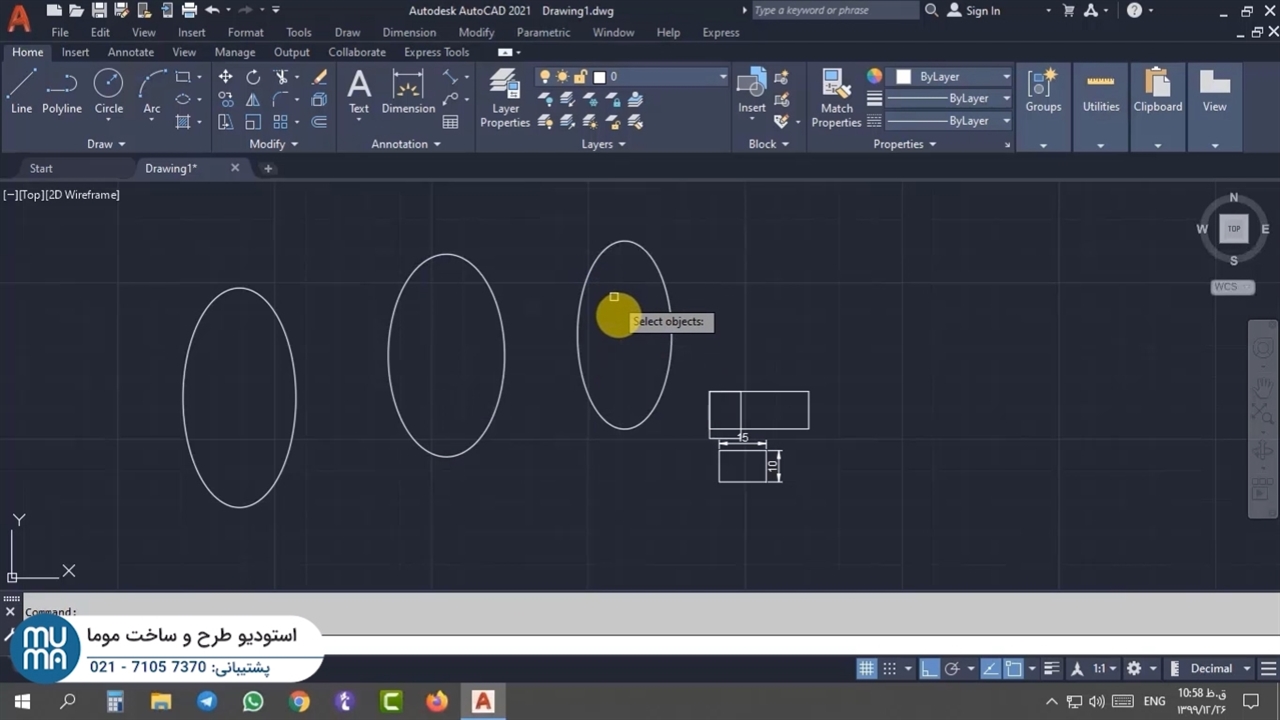Expand the Draw panel
Image resolution: width=1280 pixels, height=720 pixels.
[106, 144]
